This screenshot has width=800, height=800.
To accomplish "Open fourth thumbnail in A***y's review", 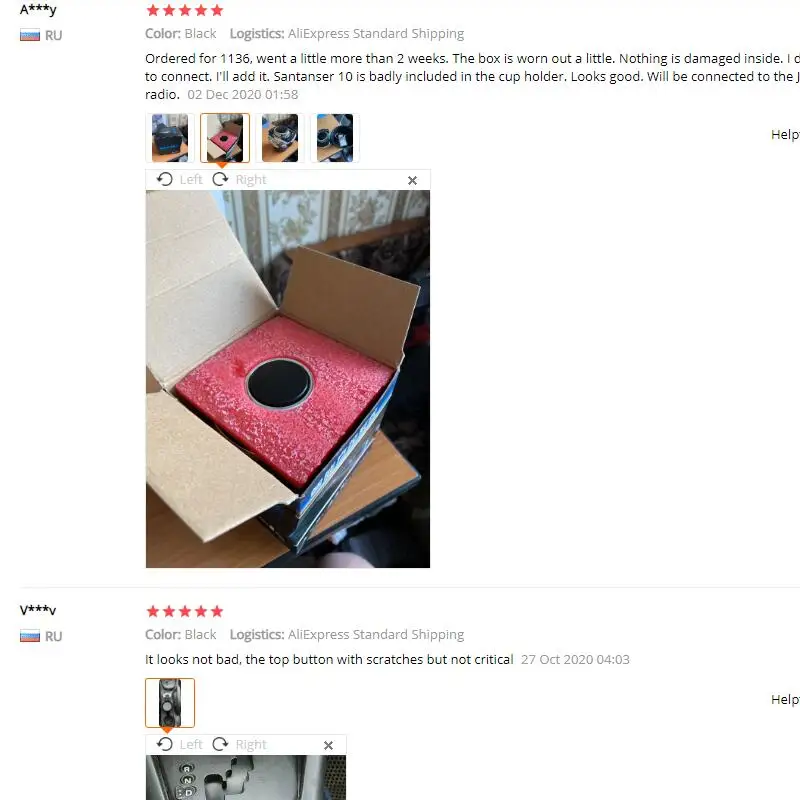I will point(335,138).
